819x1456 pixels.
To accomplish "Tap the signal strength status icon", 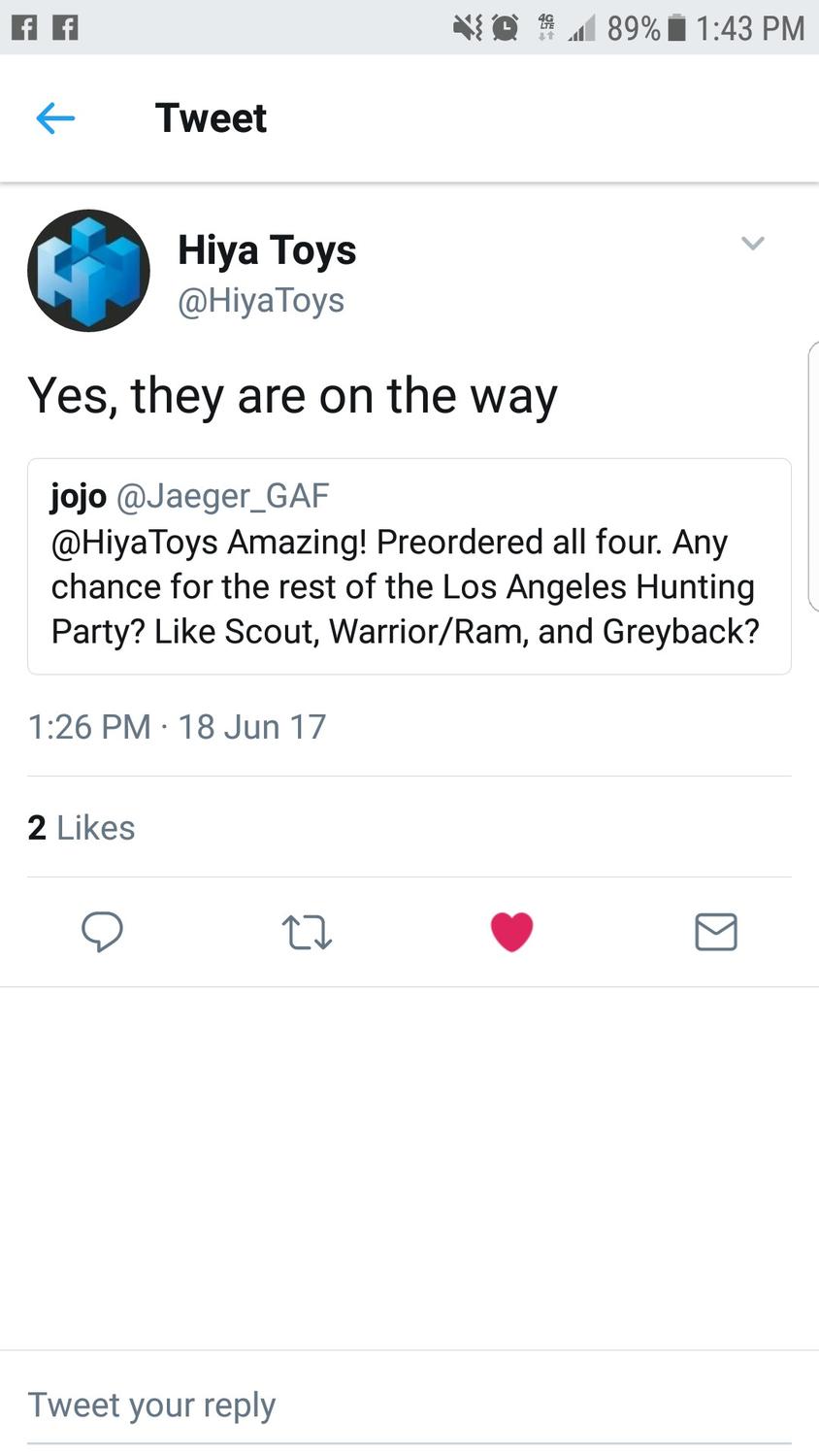I will point(582,30).
